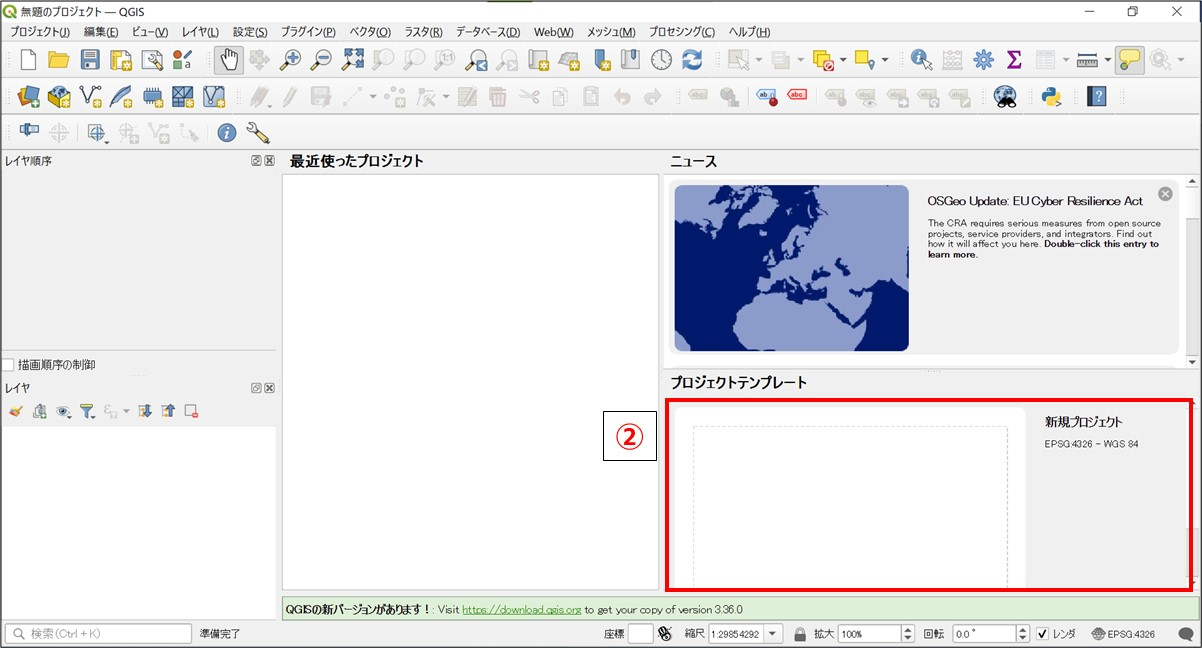Image resolution: width=1202 pixels, height=648 pixels.
Task: Toggle the Map Tips speech bubble
Action: (x=1130, y=60)
